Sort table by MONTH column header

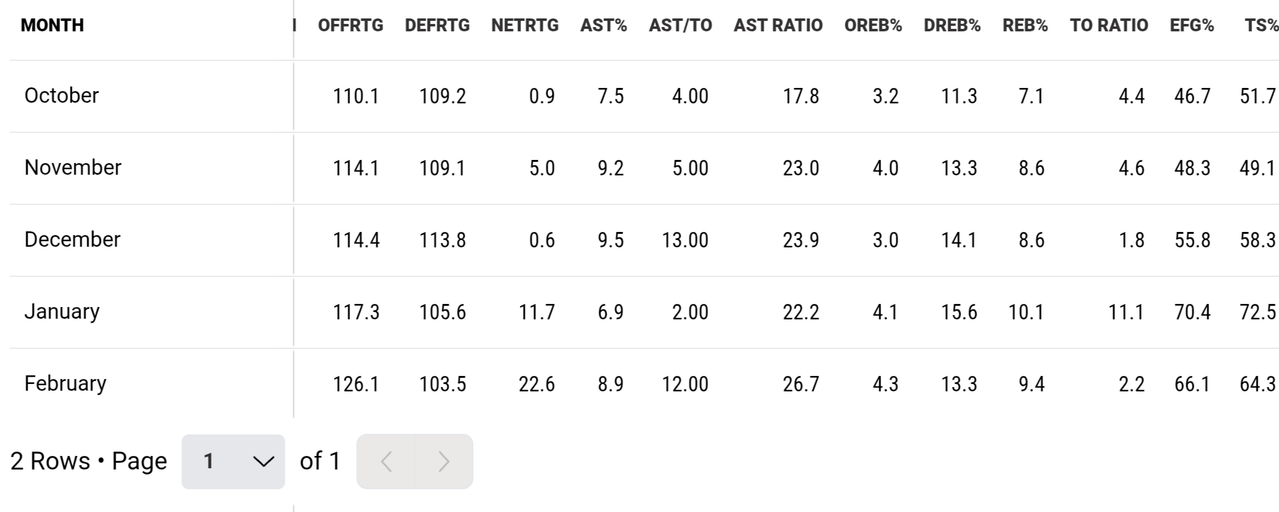[x=52, y=26]
